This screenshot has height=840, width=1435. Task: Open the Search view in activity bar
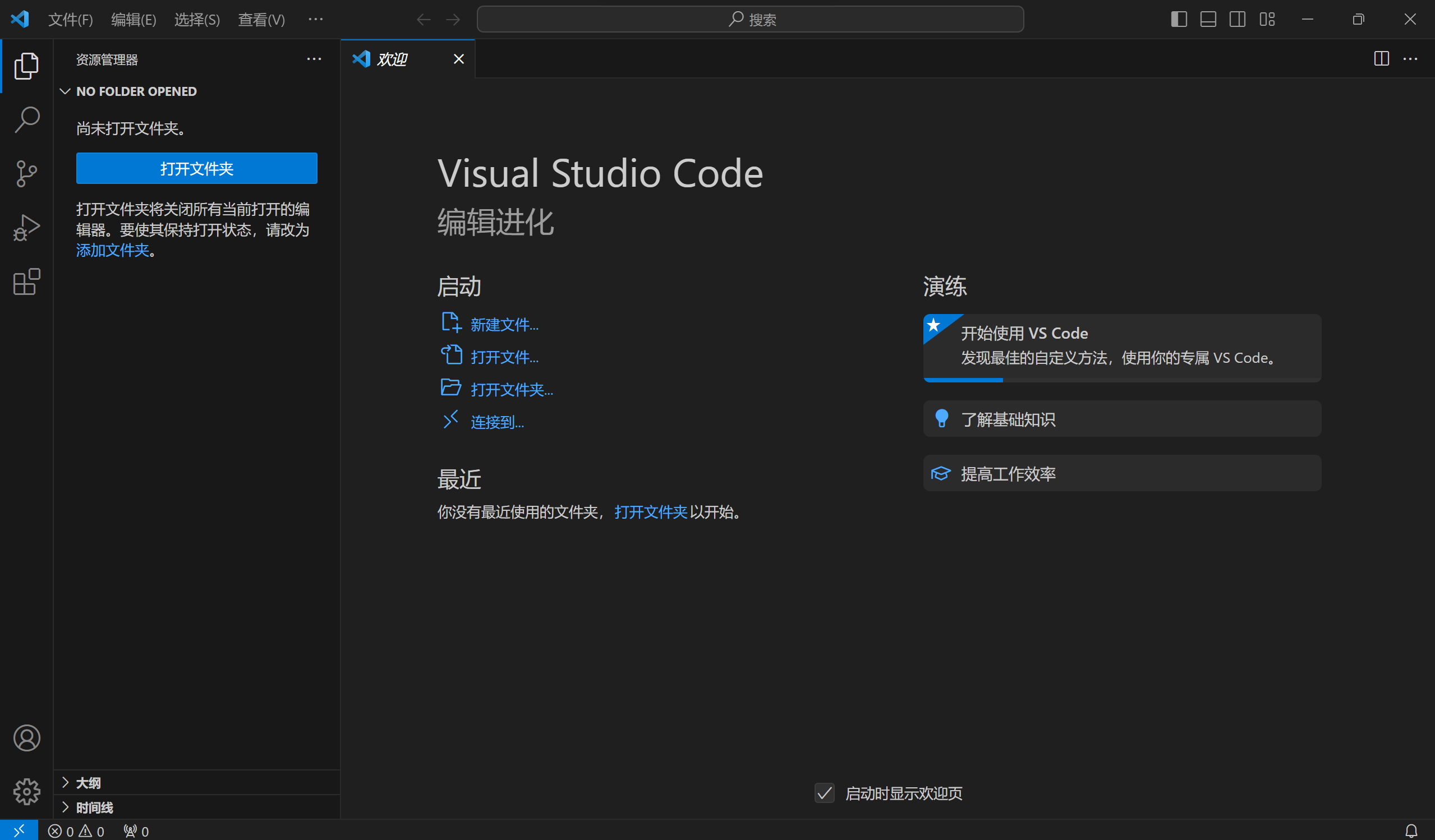click(26, 119)
